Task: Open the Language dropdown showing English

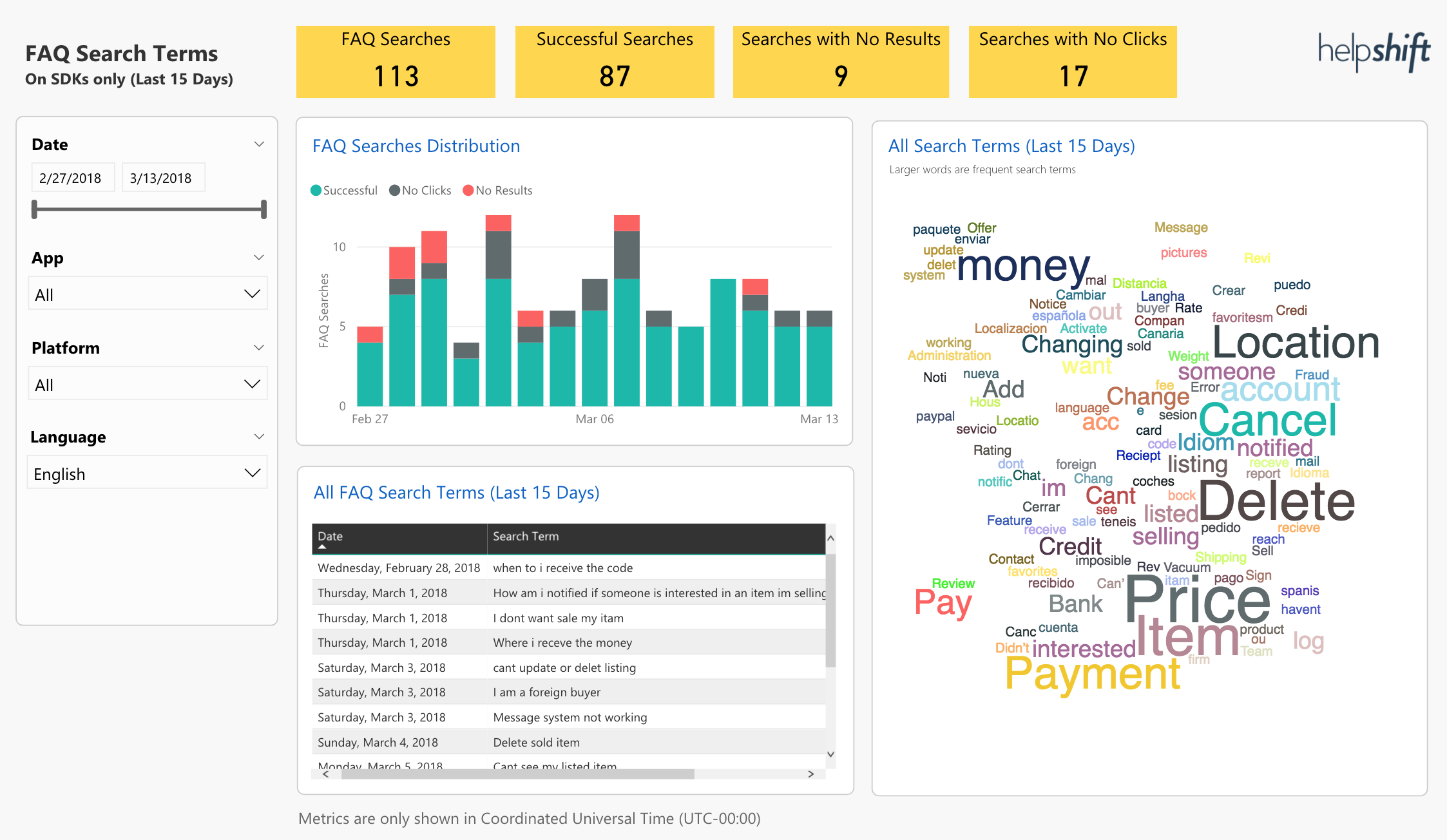Action: coord(147,472)
